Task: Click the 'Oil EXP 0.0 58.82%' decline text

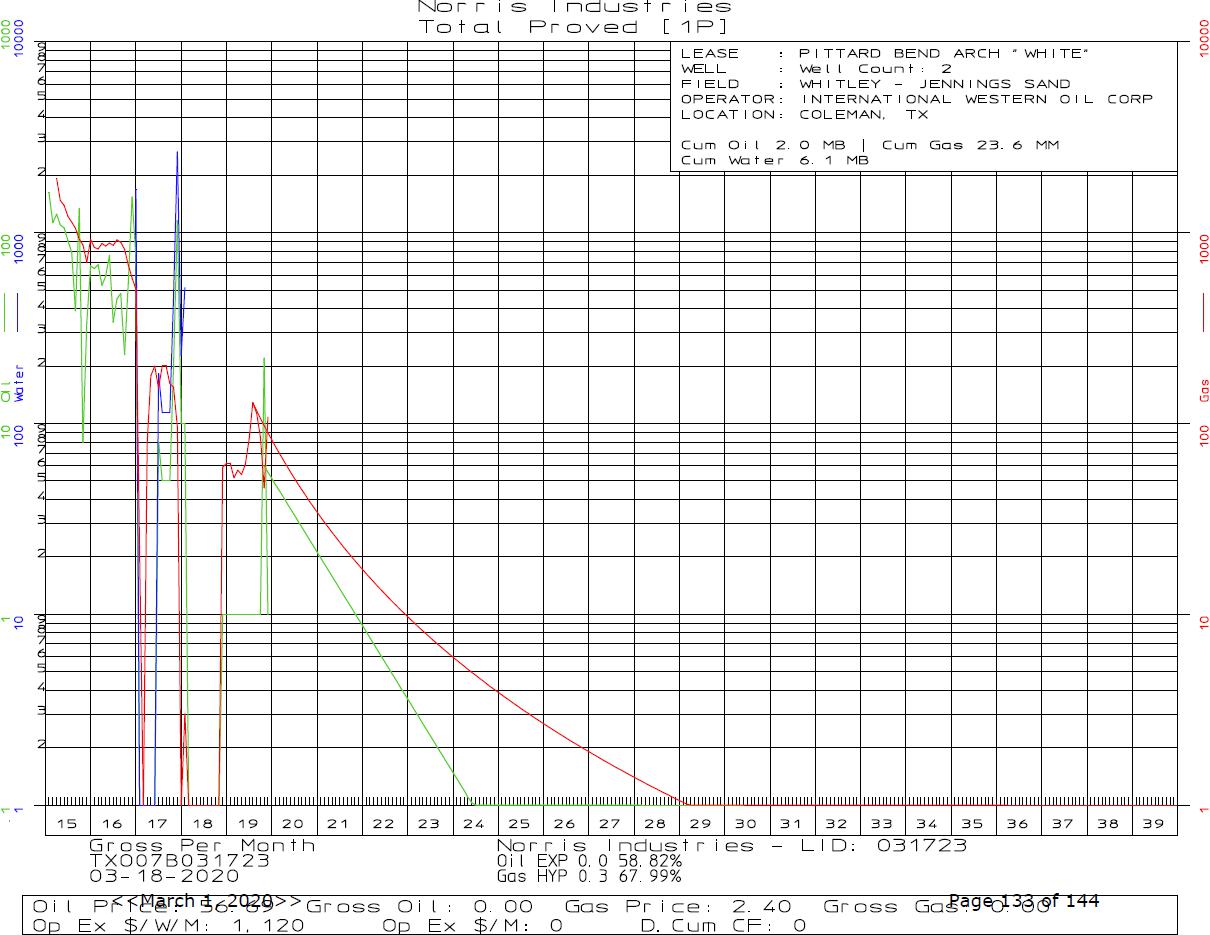Action: coord(589,860)
